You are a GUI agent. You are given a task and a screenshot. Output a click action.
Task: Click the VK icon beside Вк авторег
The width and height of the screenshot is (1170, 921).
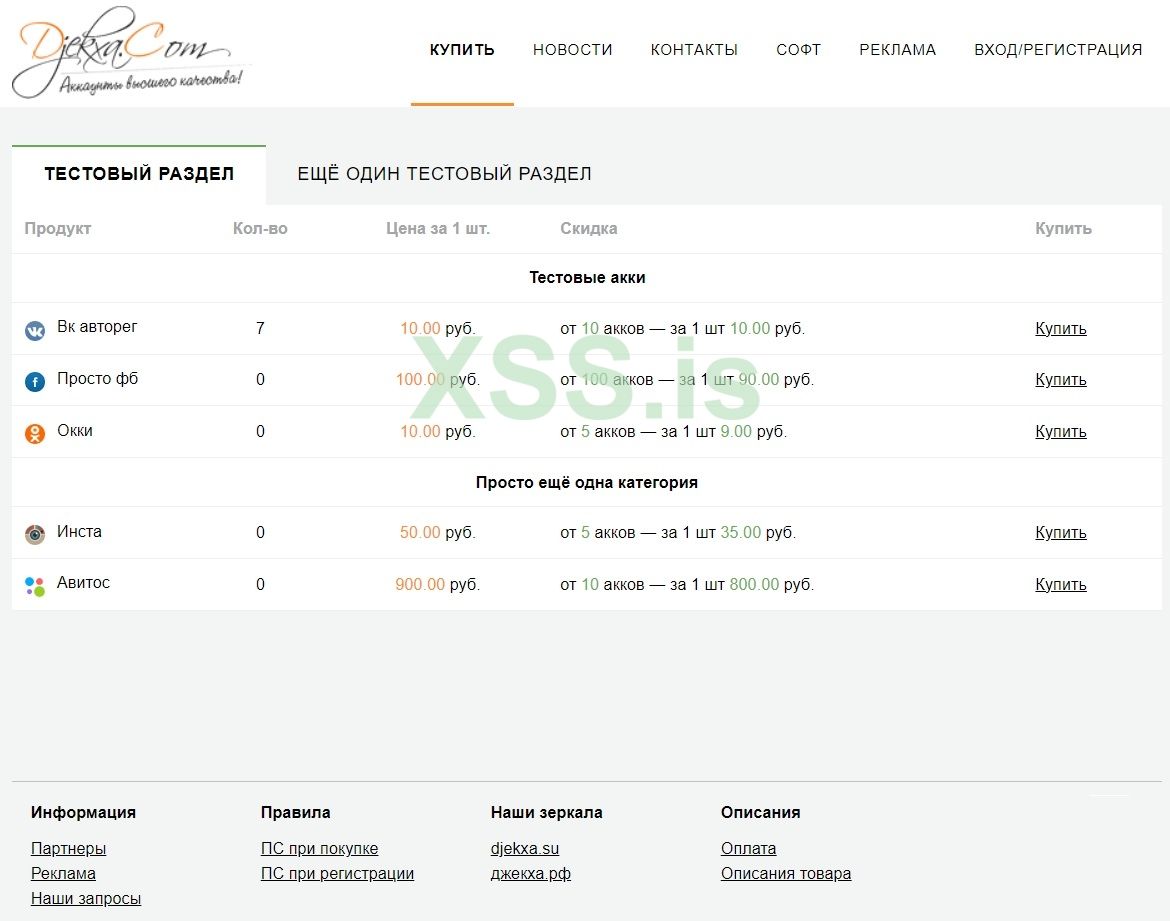point(35,330)
